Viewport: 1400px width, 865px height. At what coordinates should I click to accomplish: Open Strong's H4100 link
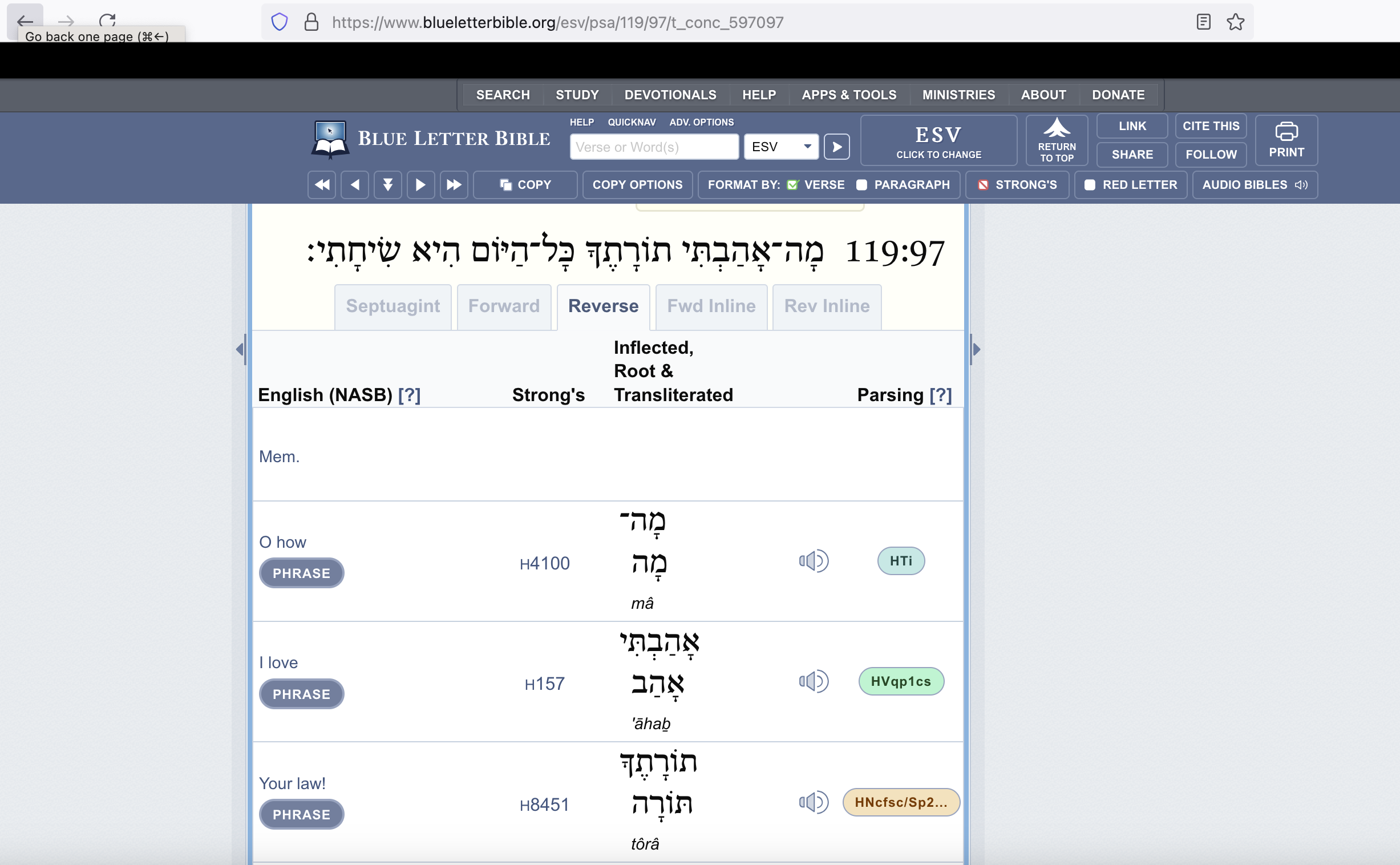tap(544, 564)
